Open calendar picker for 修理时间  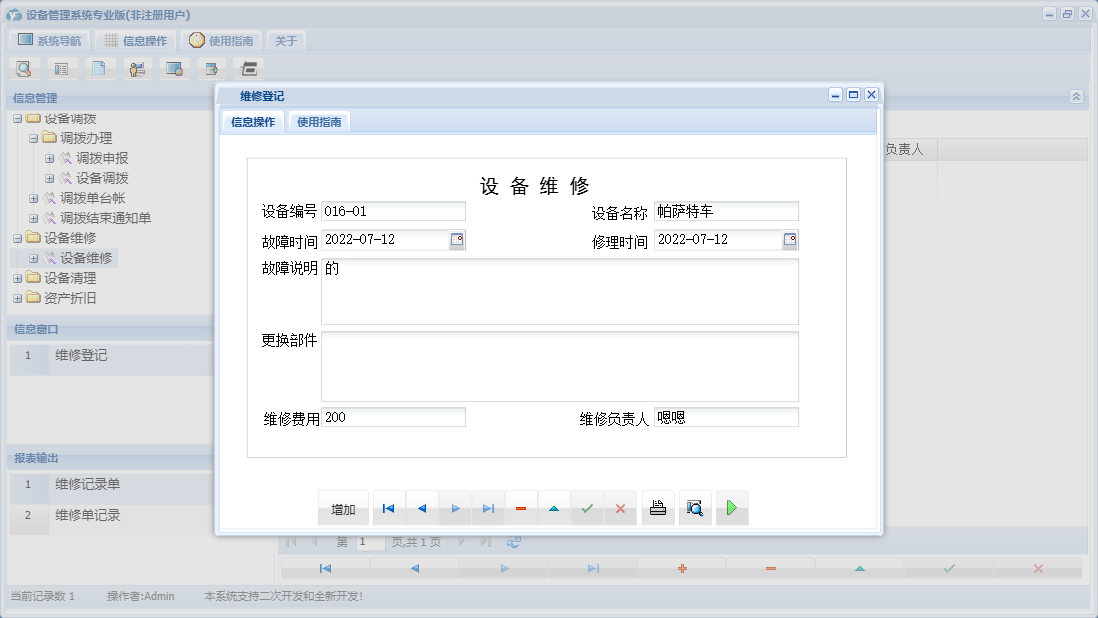tap(790, 239)
